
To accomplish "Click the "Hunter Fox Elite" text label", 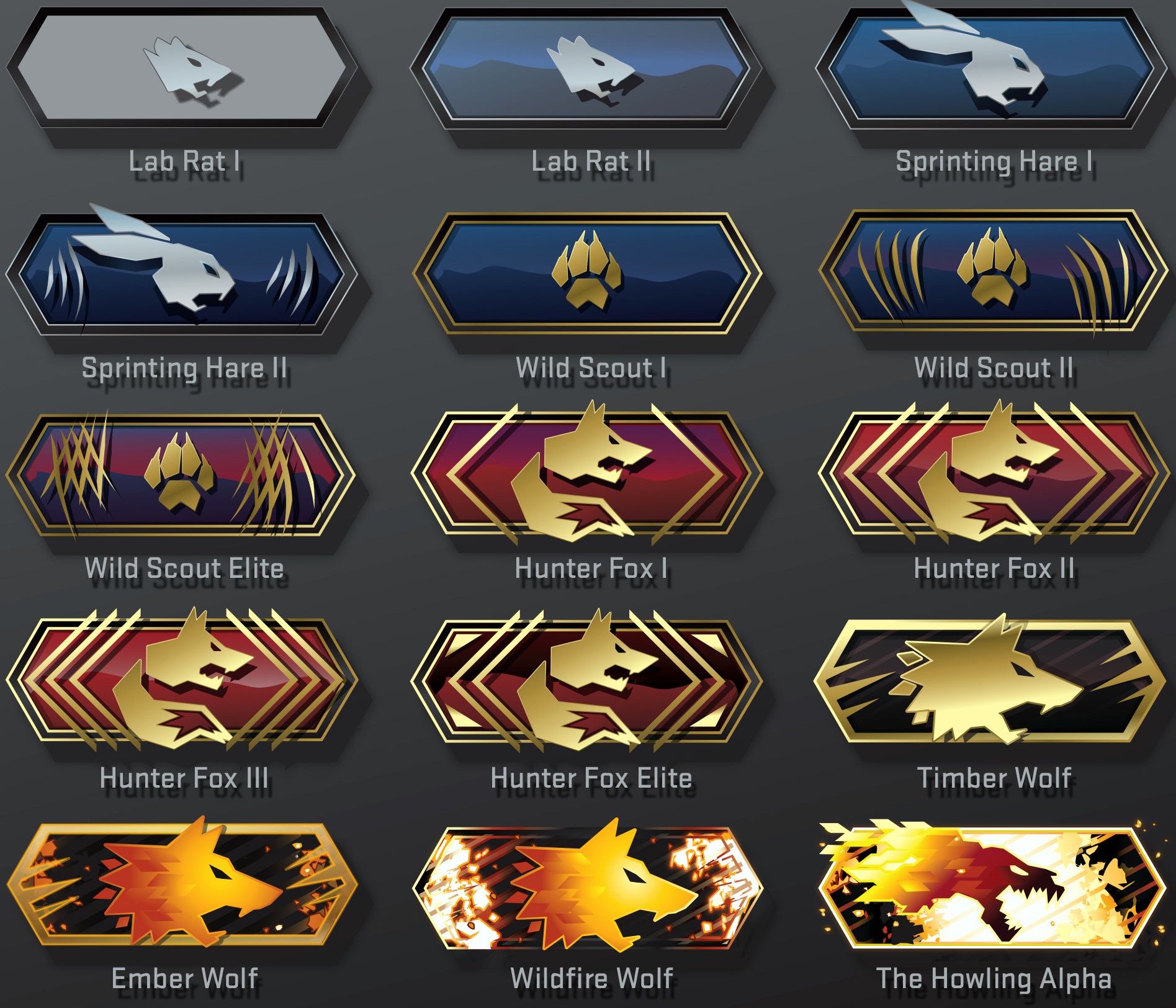I will (x=591, y=778).
